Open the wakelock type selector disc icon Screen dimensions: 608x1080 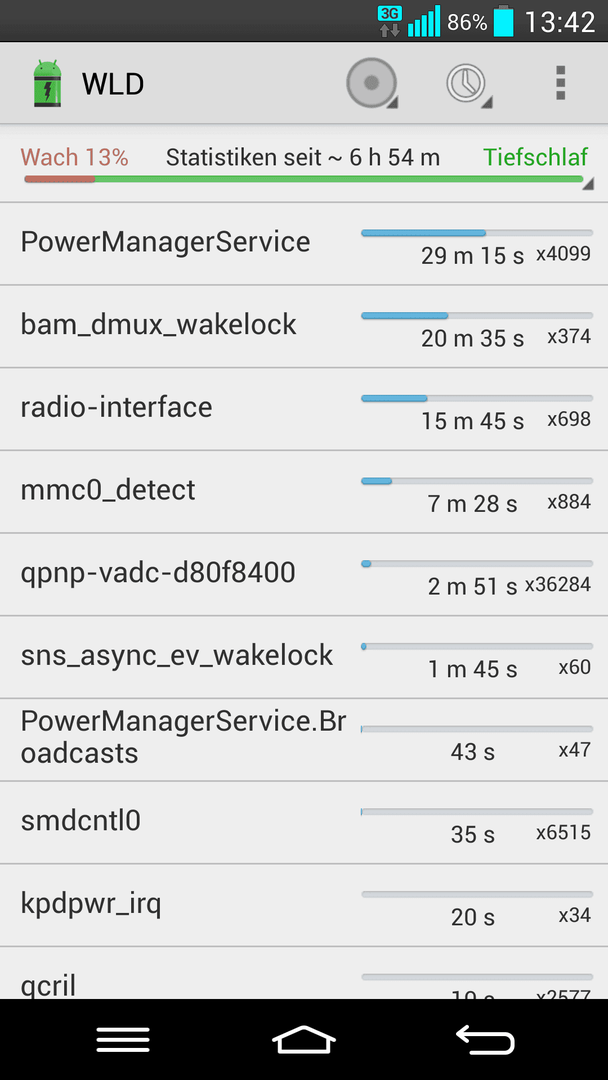coord(372,83)
